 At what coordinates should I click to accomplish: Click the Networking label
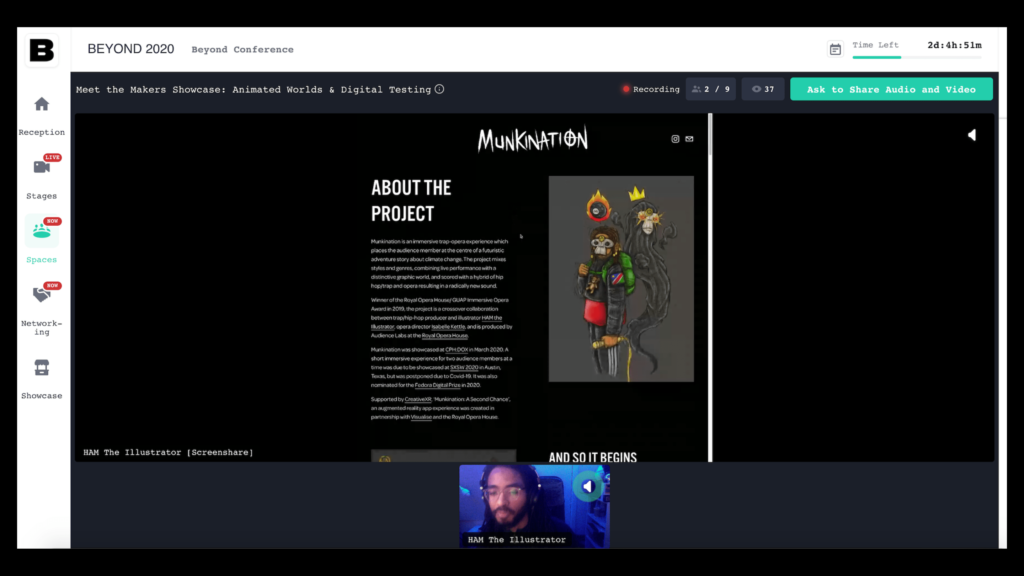(x=42, y=328)
